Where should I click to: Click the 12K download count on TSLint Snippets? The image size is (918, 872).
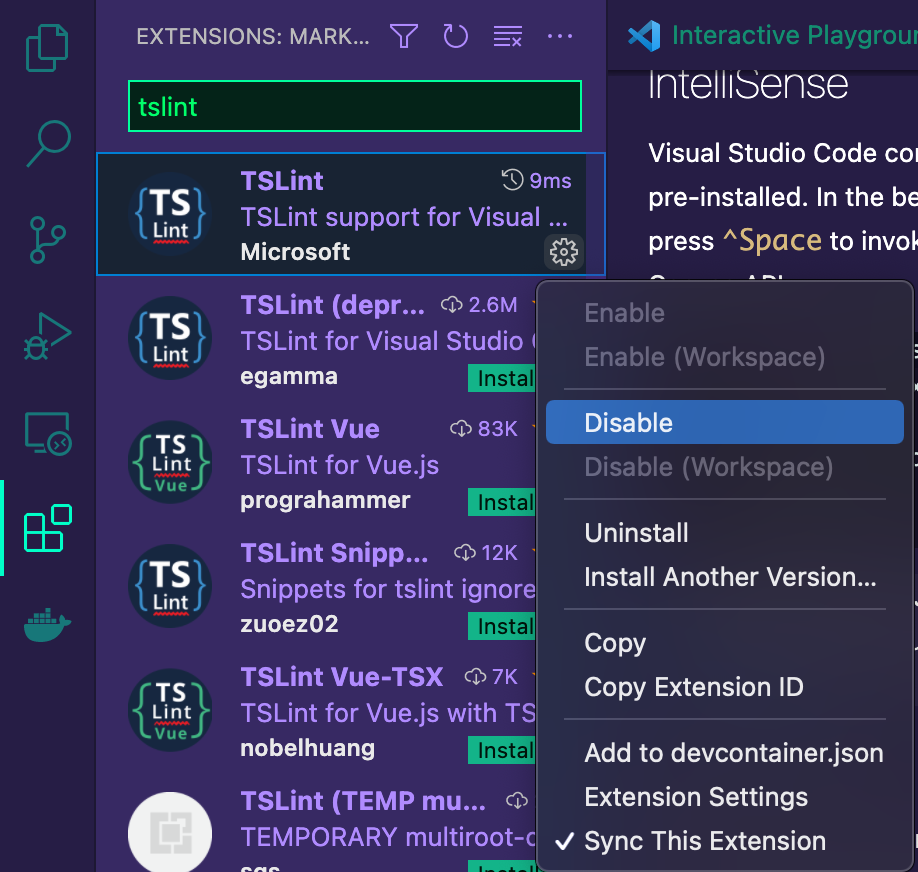(486, 553)
